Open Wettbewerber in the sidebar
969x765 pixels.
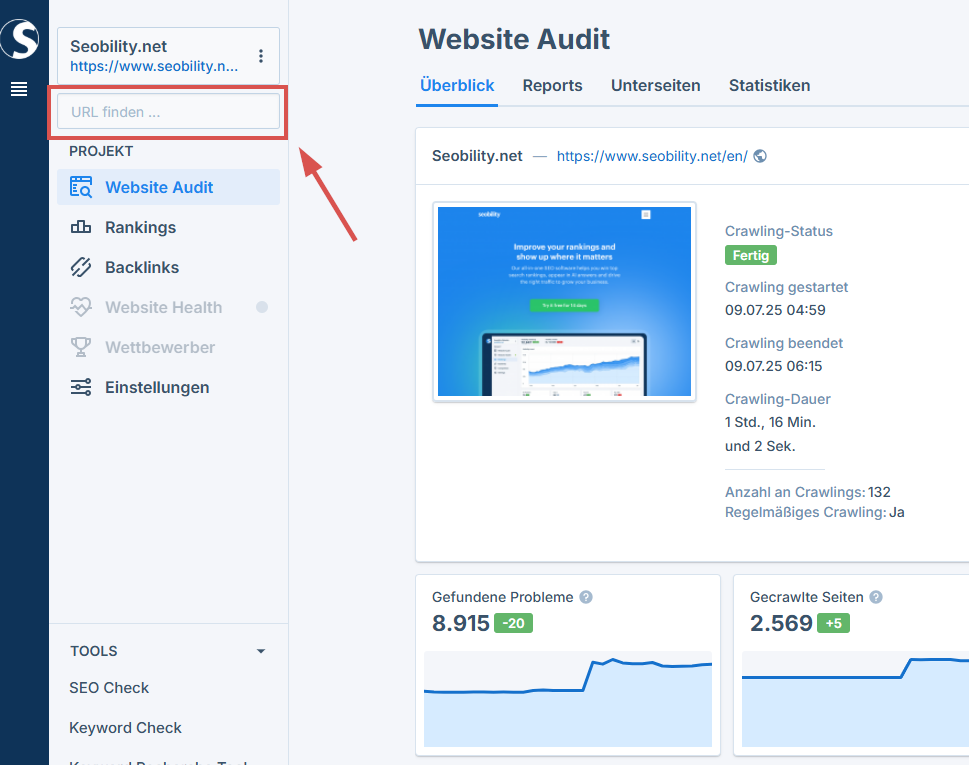(x=168, y=347)
